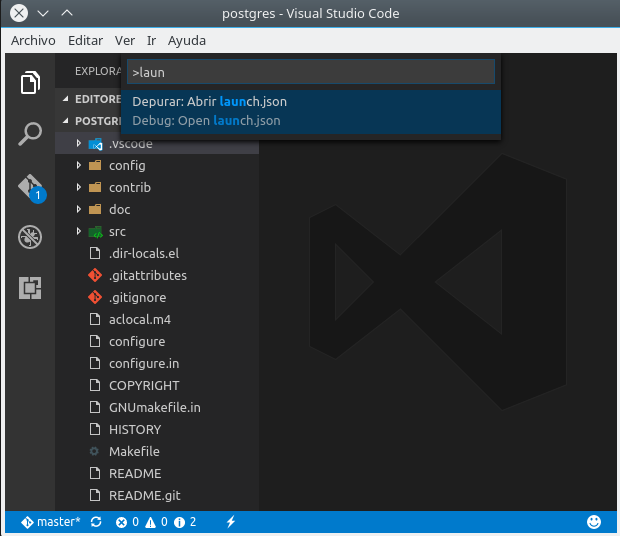Open the Explorer view in activity bar
The width and height of the screenshot is (620, 536).
coord(30,82)
